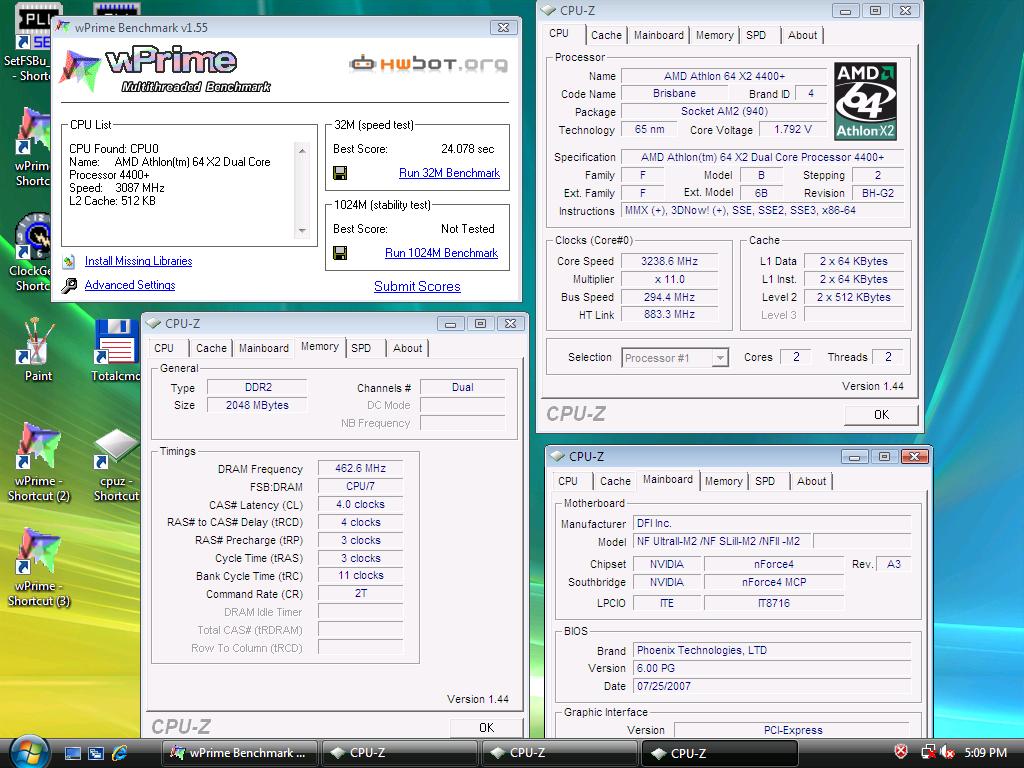
Task: Open the Paint desktop shortcut
Action: point(37,349)
